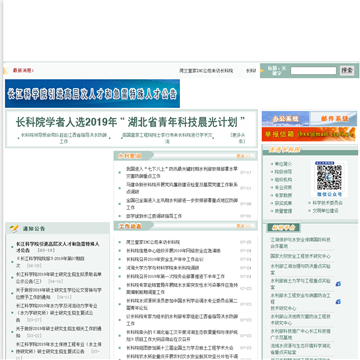Open the 文明单位建设 link
Image resolution: width=360 pixels, height=360 pixels.
(x=325, y=211)
